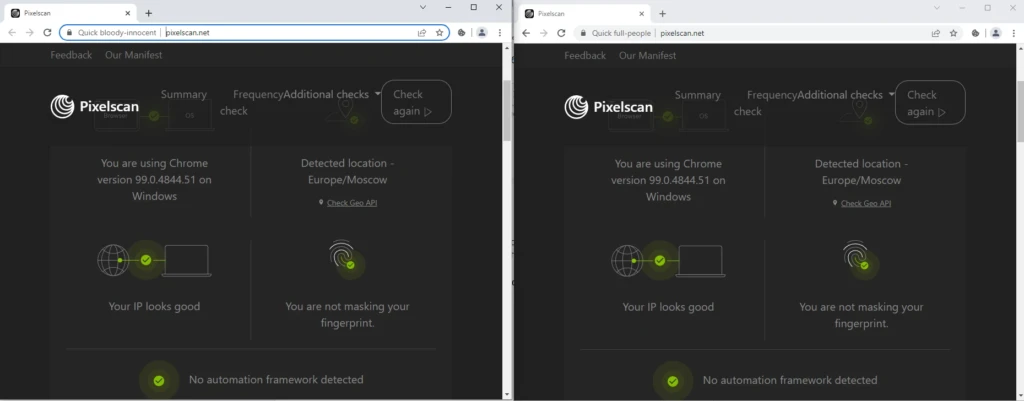Go back in the right browser window
Image resolution: width=1024 pixels, height=401 pixels.
(526, 33)
